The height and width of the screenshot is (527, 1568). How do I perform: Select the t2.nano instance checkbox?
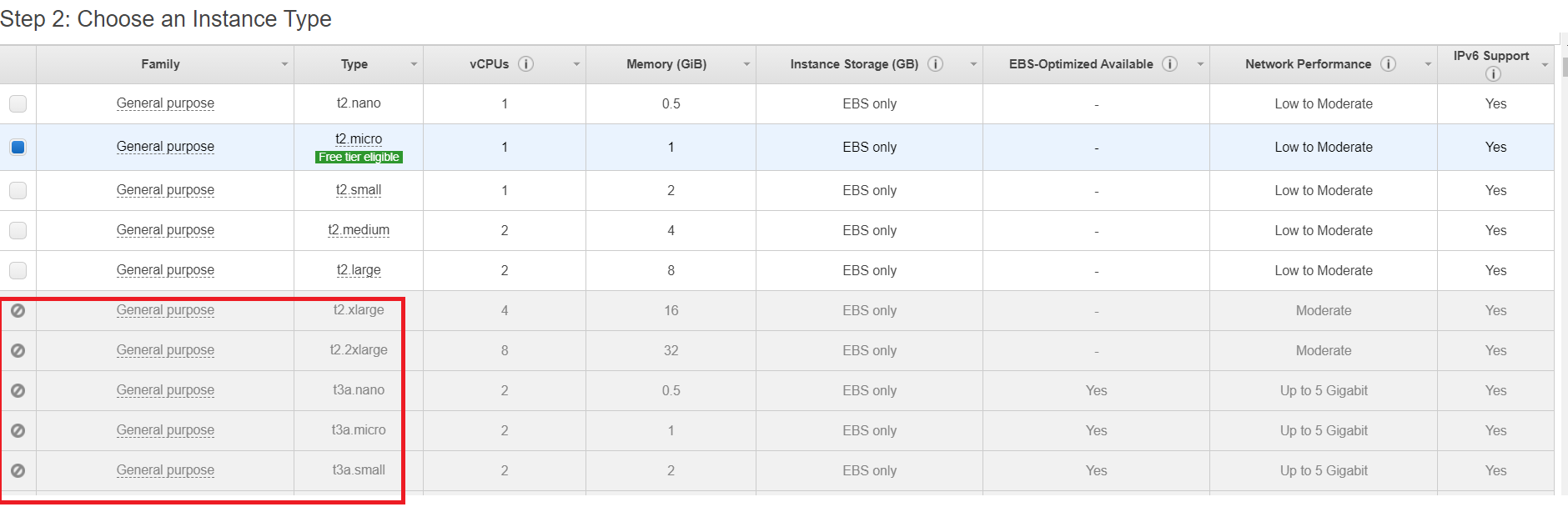[18, 103]
